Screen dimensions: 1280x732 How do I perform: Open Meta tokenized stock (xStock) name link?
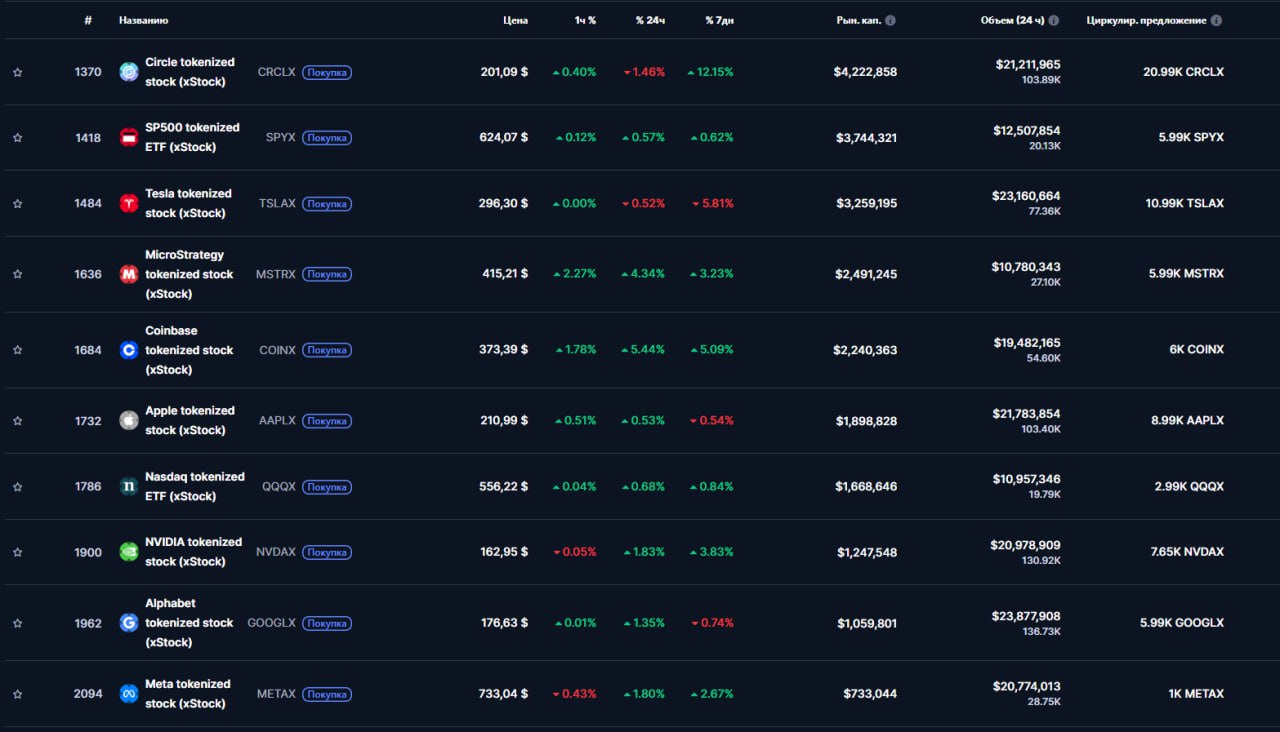(x=188, y=694)
